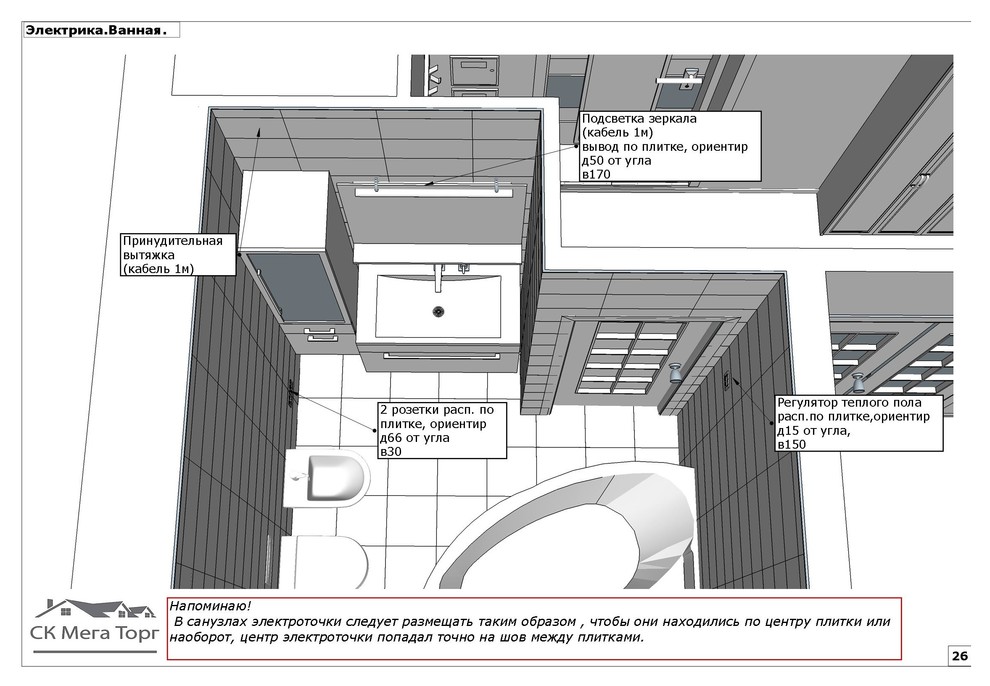Click the red-bordered Напоминаю reminder note

[x=533, y=629]
